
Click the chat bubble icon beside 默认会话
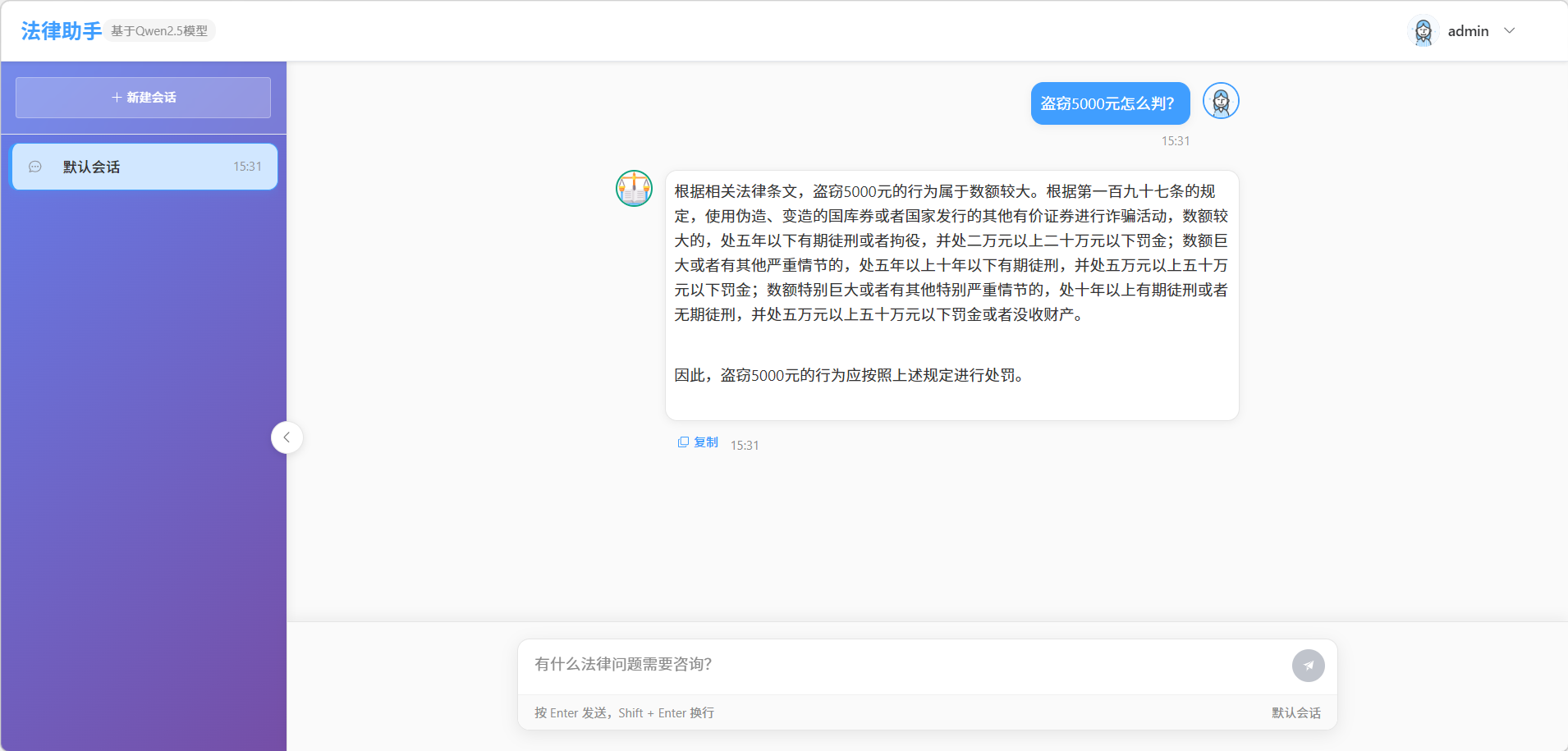tap(35, 167)
